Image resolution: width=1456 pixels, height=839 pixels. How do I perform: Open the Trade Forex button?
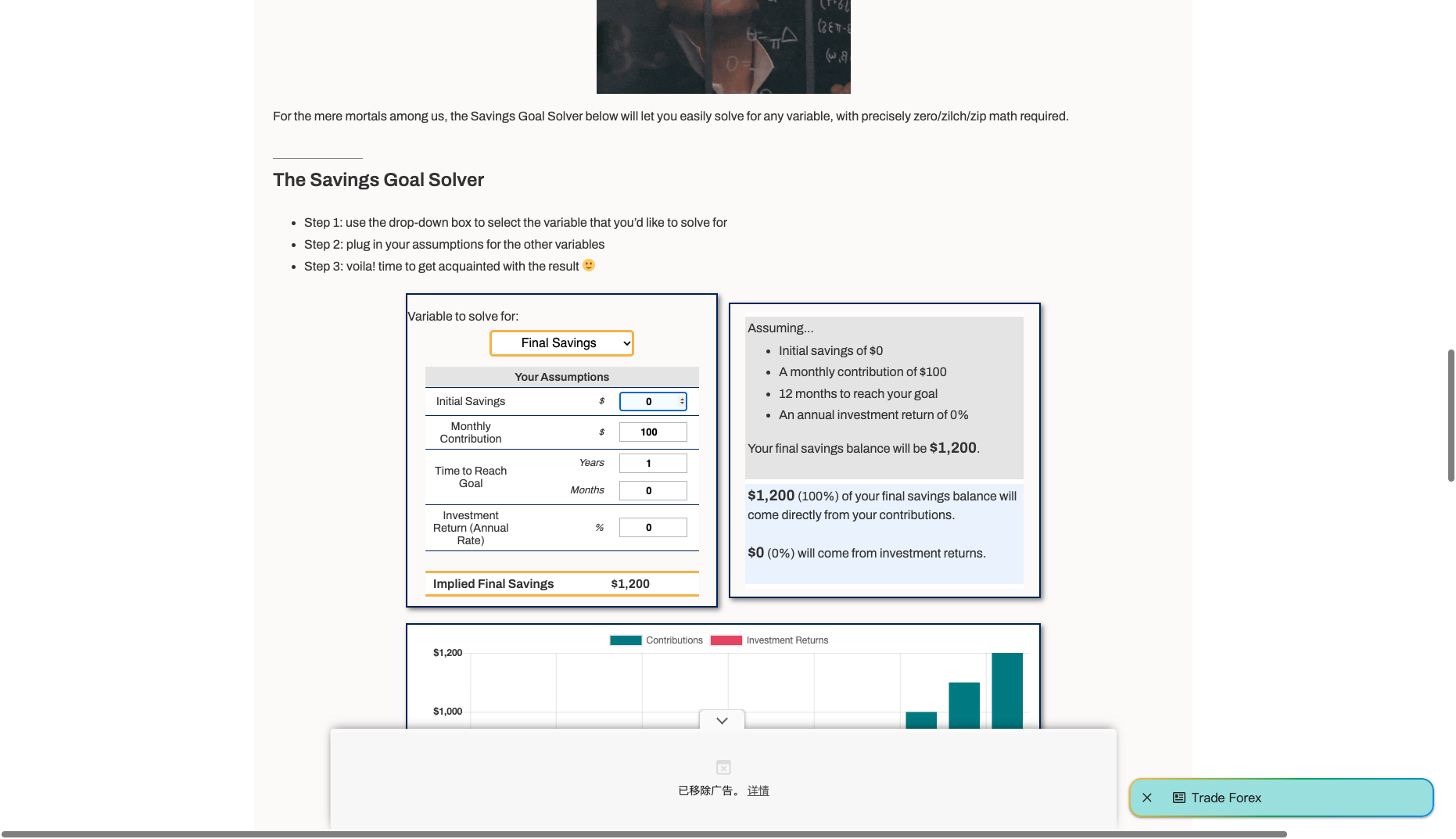point(1281,798)
